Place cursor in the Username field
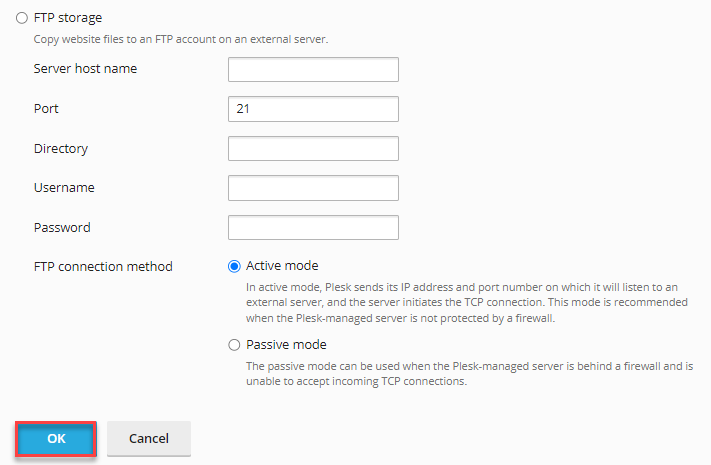The image size is (711, 465). click(313, 188)
